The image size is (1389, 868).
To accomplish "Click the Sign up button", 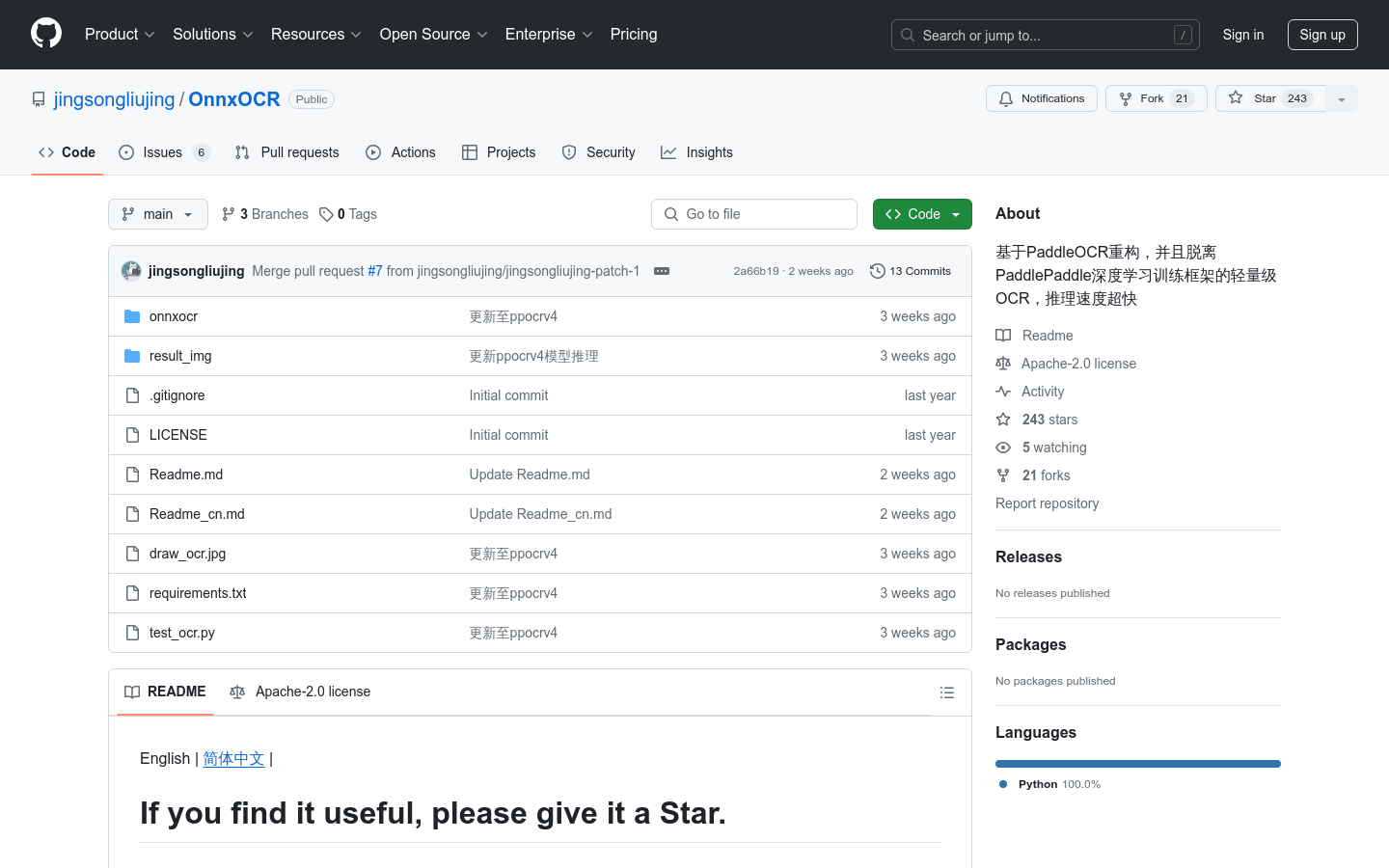I will (1322, 35).
